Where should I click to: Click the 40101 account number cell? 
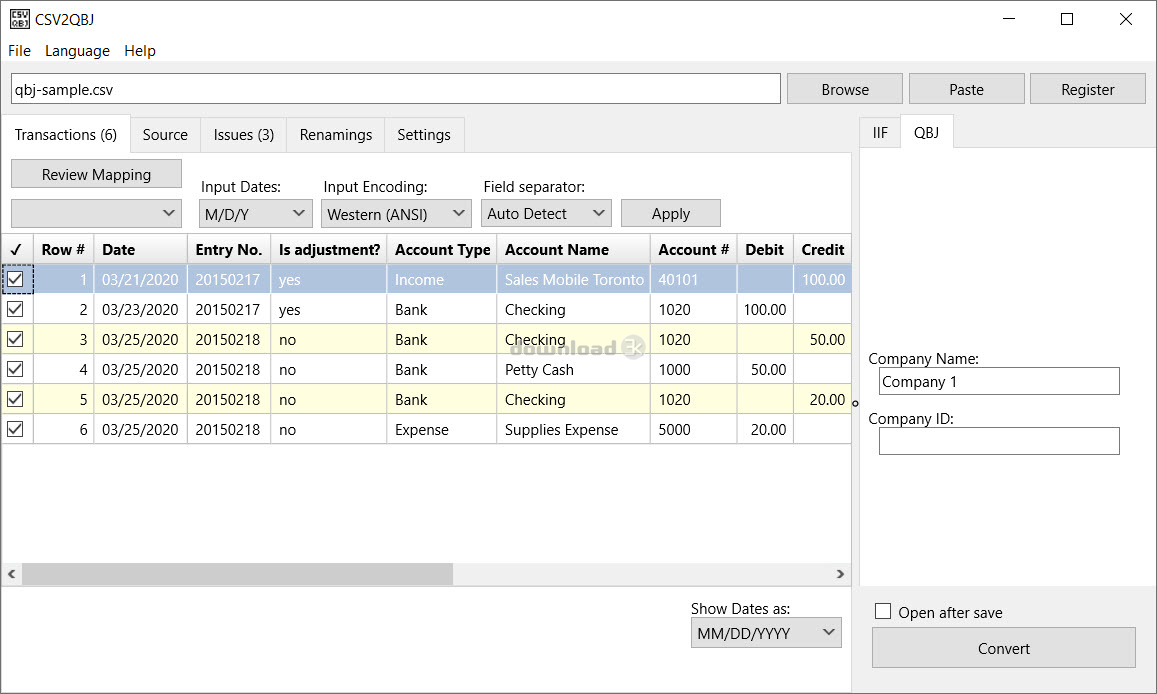click(694, 280)
